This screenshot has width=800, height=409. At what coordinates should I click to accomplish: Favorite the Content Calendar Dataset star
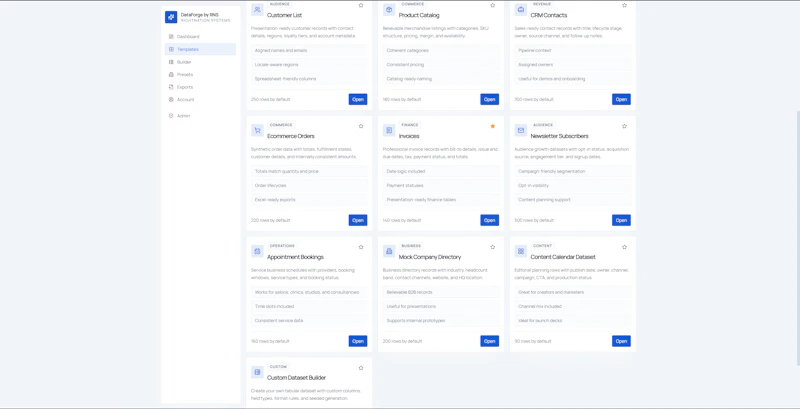tap(624, 247)
